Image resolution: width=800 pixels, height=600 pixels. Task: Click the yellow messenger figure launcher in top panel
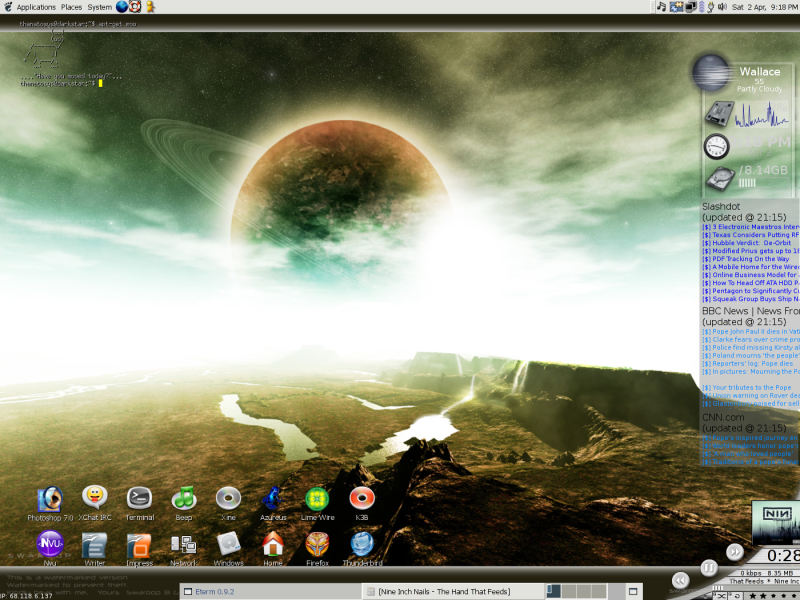pos(150,7)
